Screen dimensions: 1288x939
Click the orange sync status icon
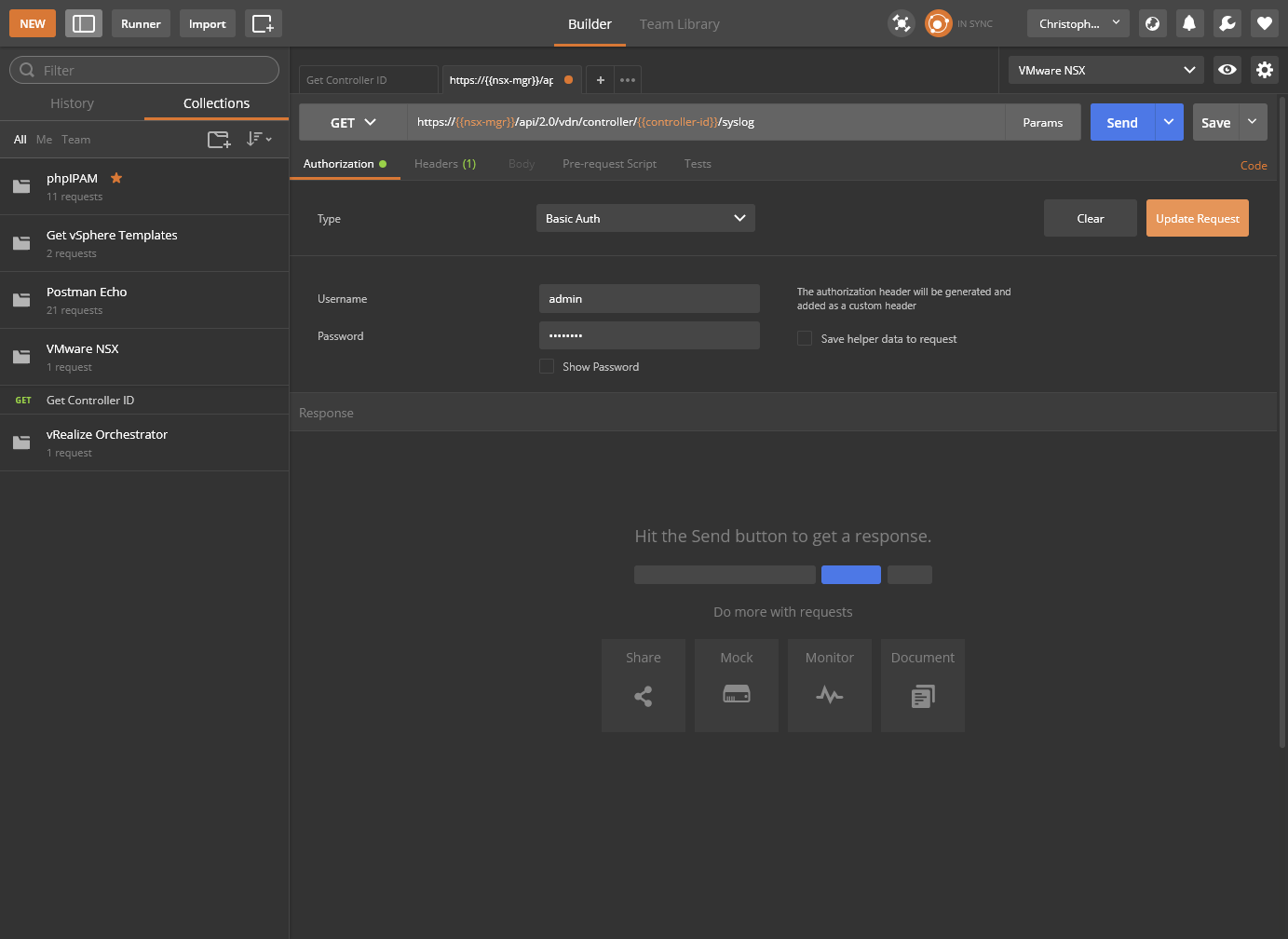(x=938, y=23)
